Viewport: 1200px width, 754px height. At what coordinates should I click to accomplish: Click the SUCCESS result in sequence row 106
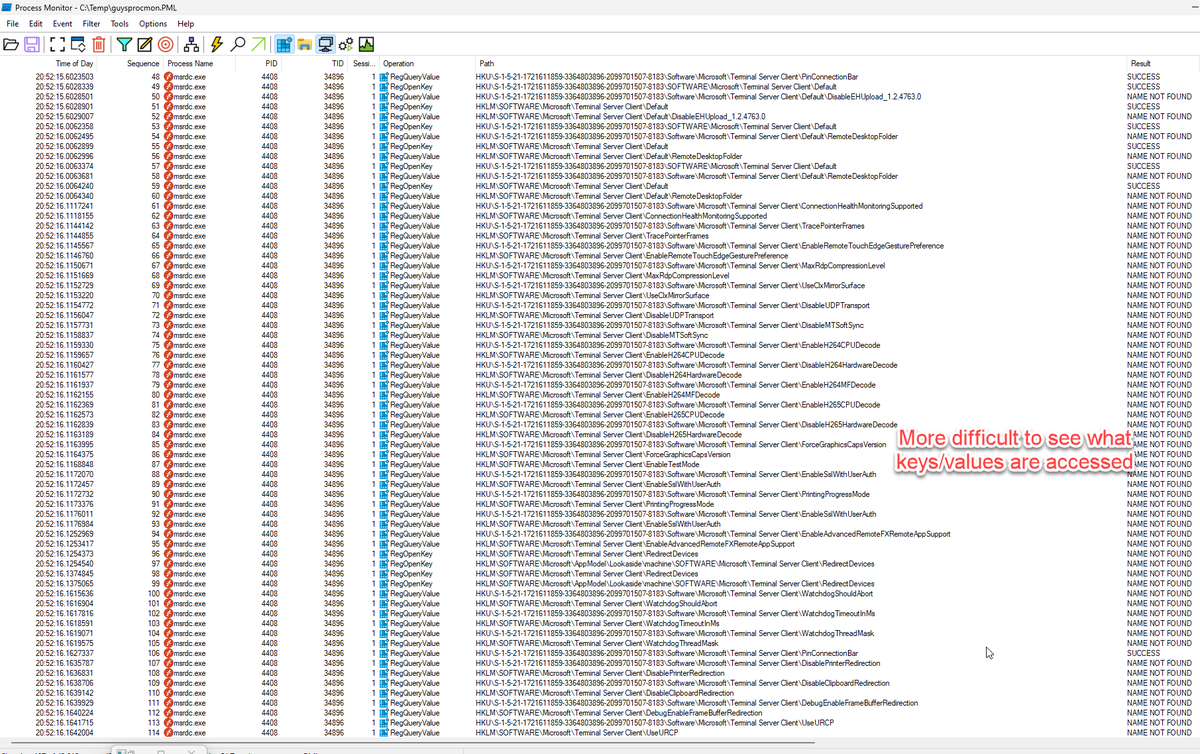coord(1144,653)
